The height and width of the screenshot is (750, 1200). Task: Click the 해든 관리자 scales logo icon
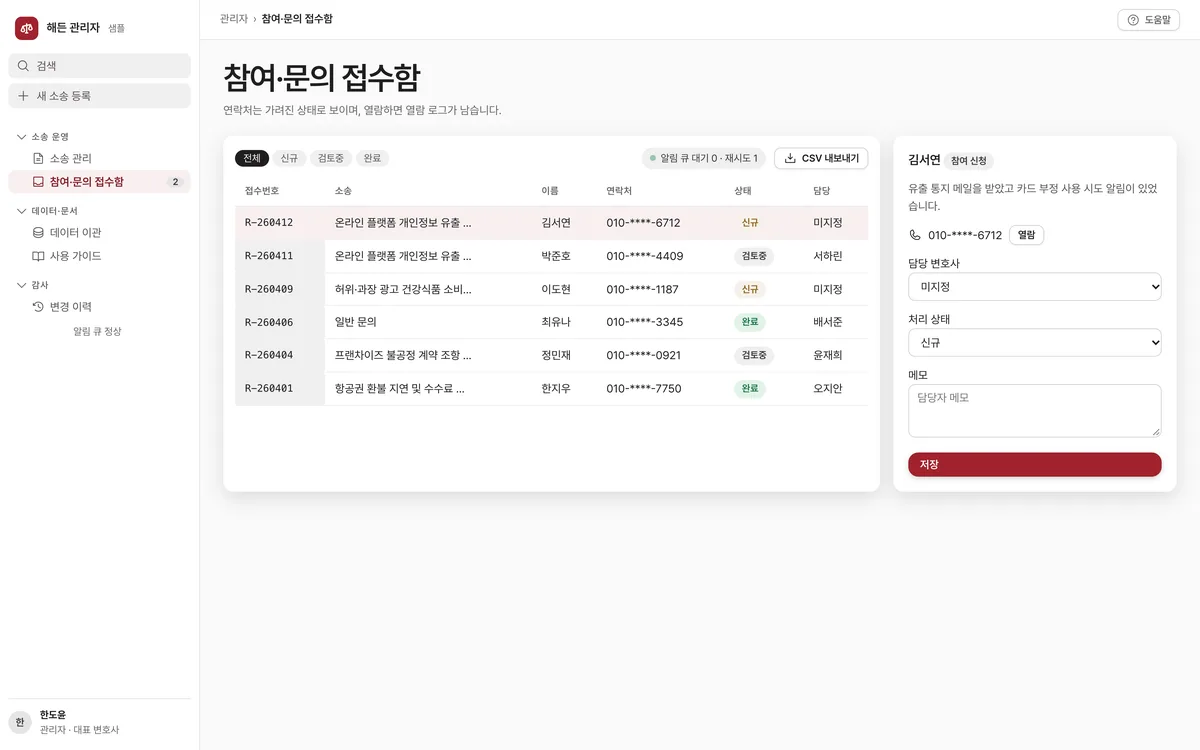click(x=26, y=28)
